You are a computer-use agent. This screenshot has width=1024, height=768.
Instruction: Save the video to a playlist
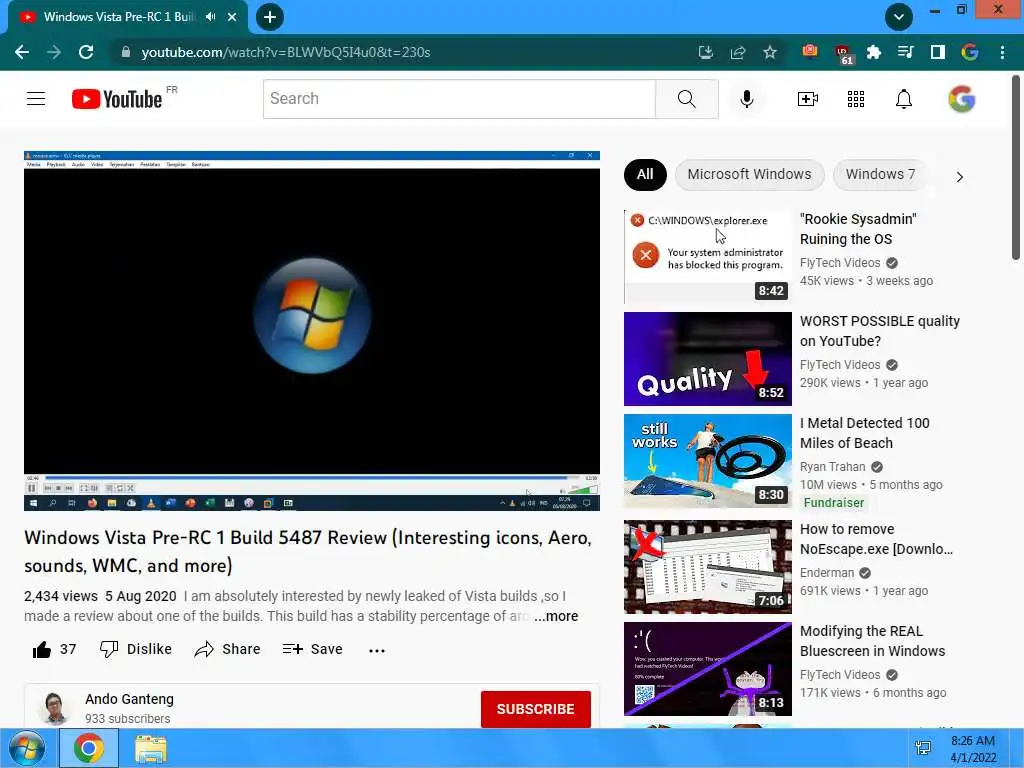(x=313, y=649)
